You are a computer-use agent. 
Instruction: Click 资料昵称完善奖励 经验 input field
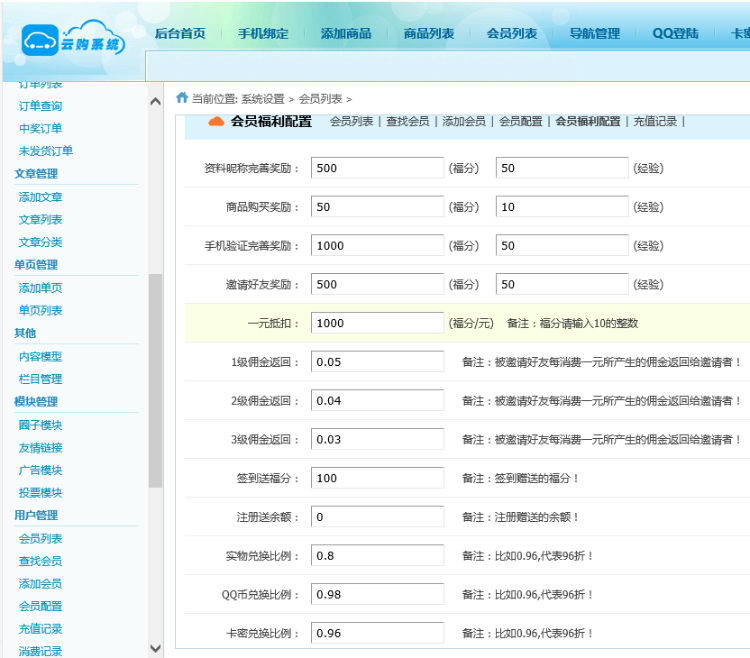click(x=562, y=168)
